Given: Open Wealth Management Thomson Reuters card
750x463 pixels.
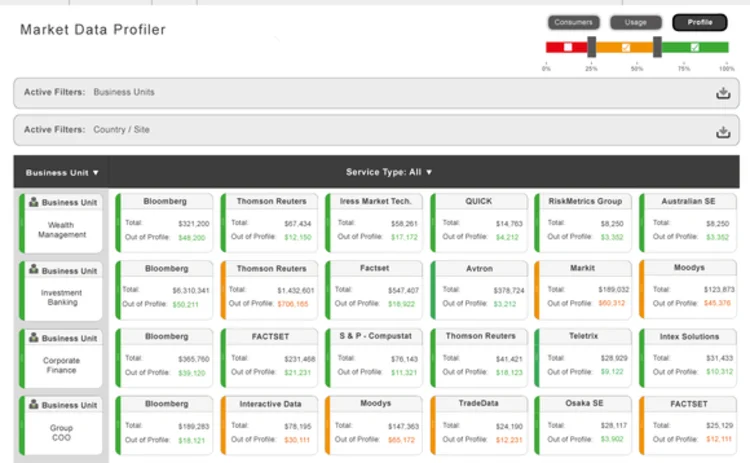Looking at the screenshot, I should [270, 222].
